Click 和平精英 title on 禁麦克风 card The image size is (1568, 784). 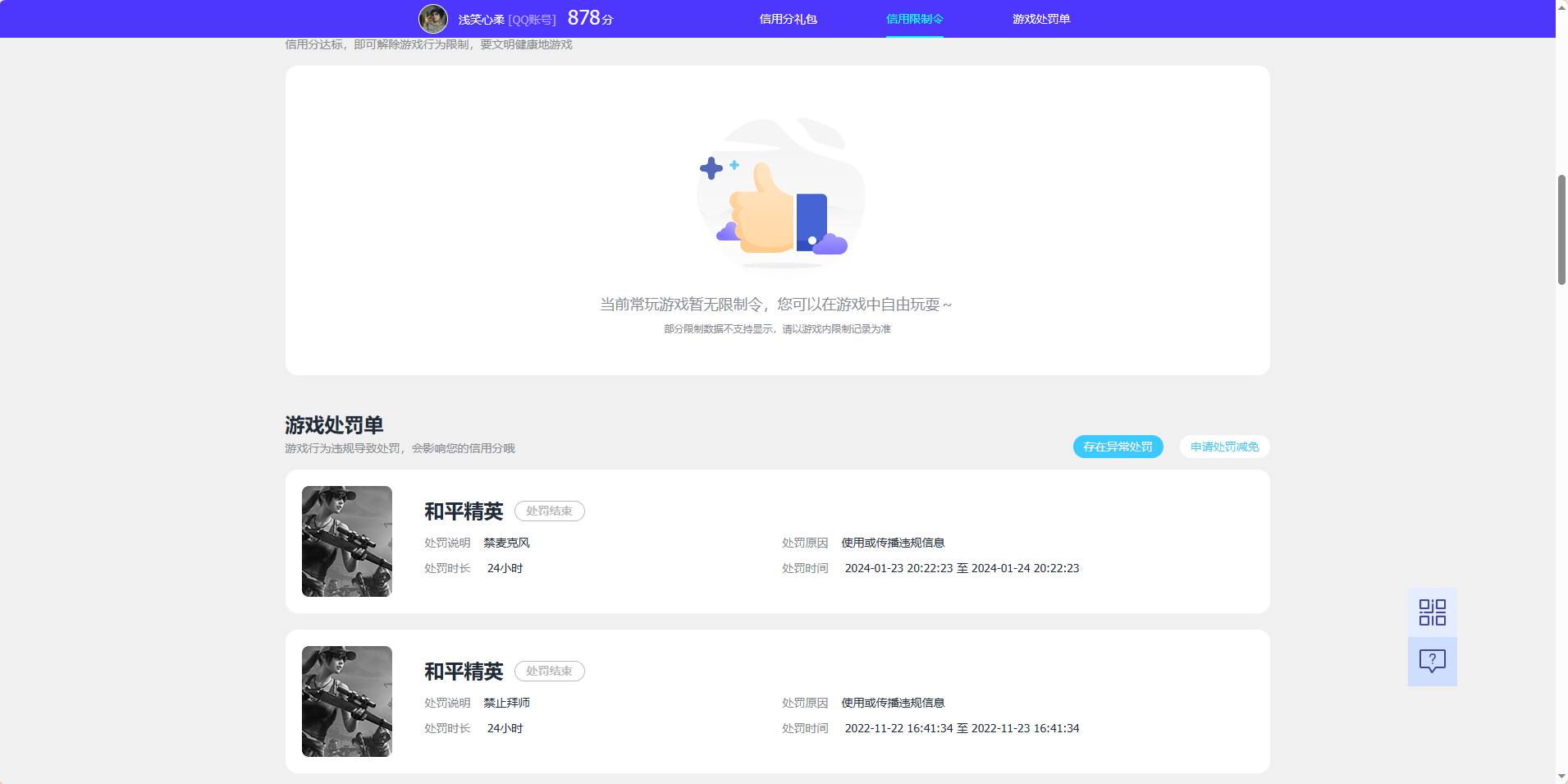point(464,511)
